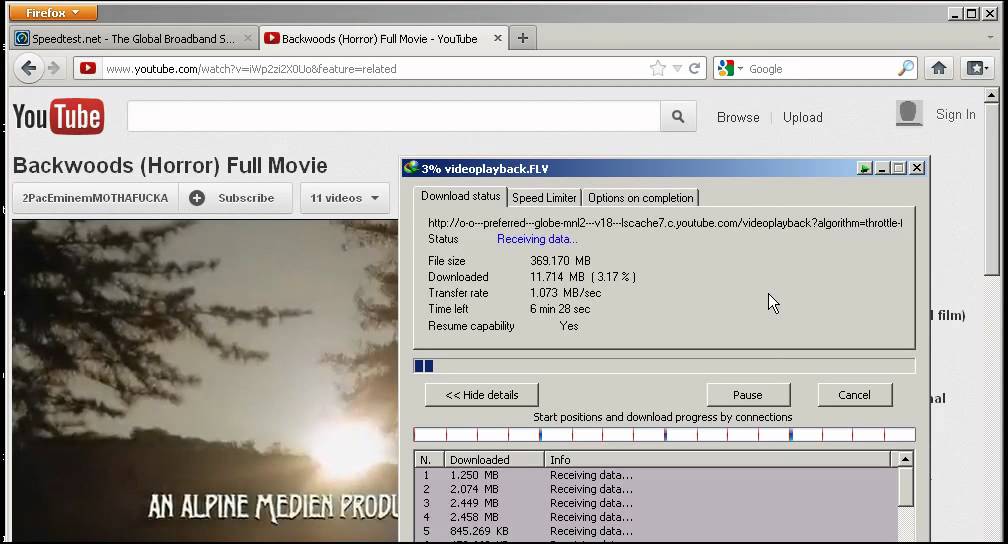Click the videoplayback download URL text

click(x=665, y=223)
